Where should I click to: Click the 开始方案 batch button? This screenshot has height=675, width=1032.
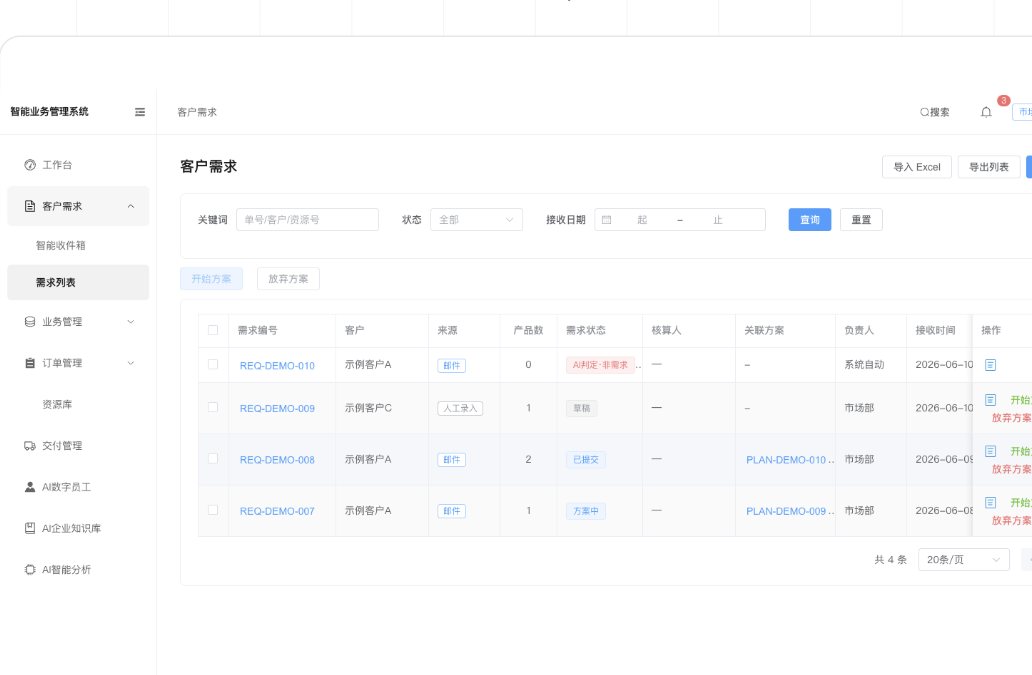[211, 279]
